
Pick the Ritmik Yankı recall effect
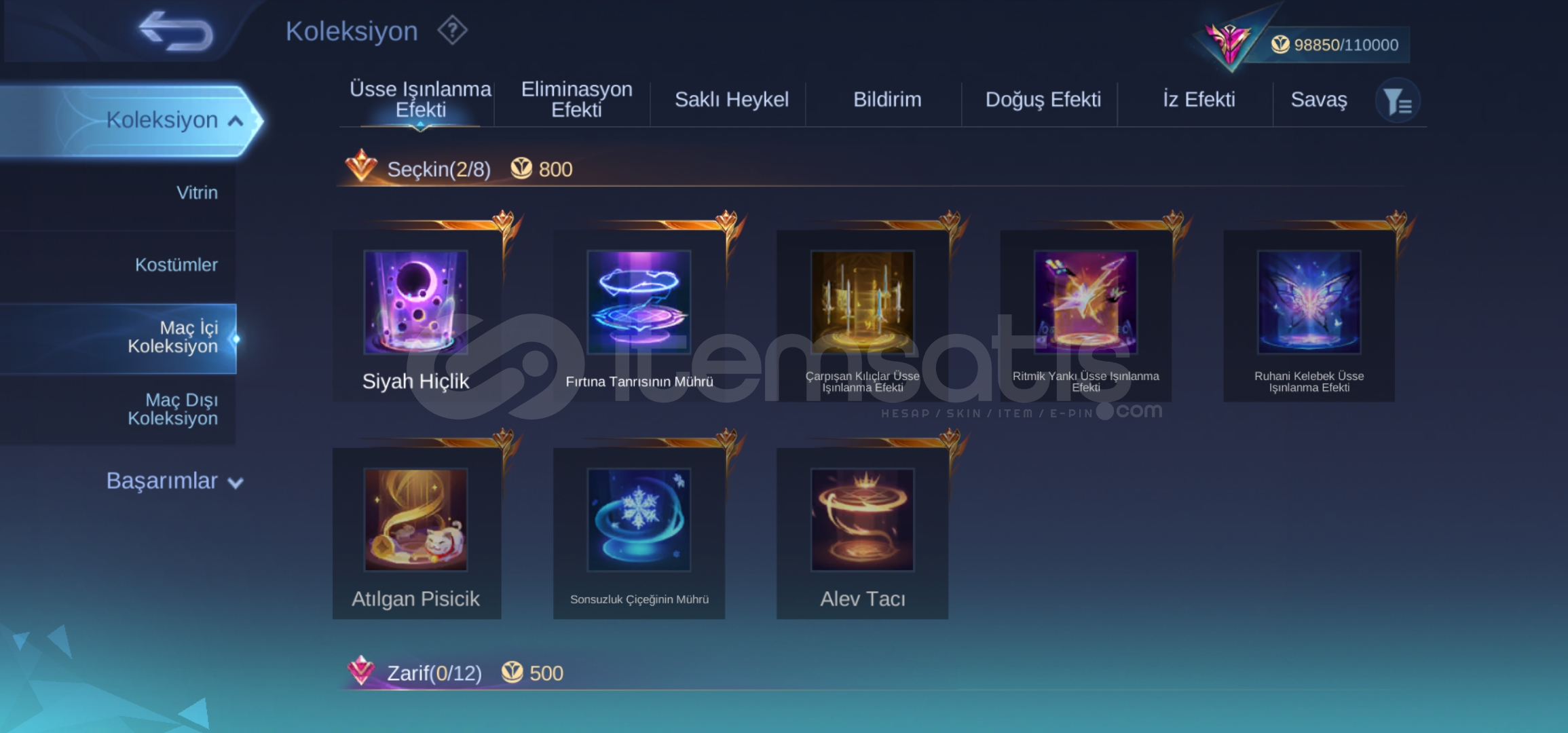coord(1085,302)
